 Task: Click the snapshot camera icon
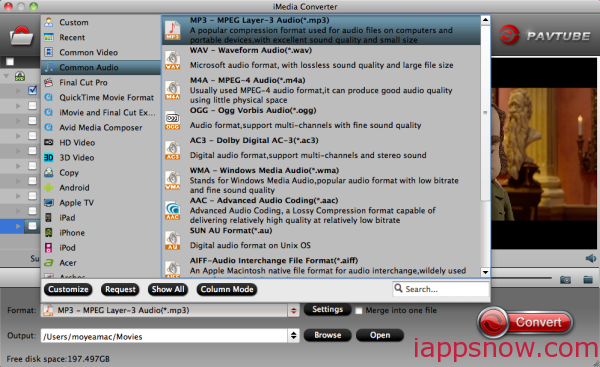pyautogui.click(x=565, y=280)
